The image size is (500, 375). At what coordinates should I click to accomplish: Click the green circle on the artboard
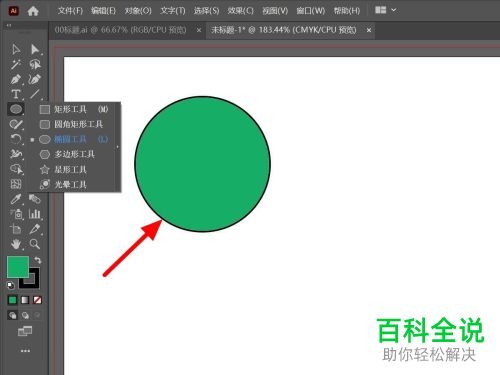[x=202, y=164]
